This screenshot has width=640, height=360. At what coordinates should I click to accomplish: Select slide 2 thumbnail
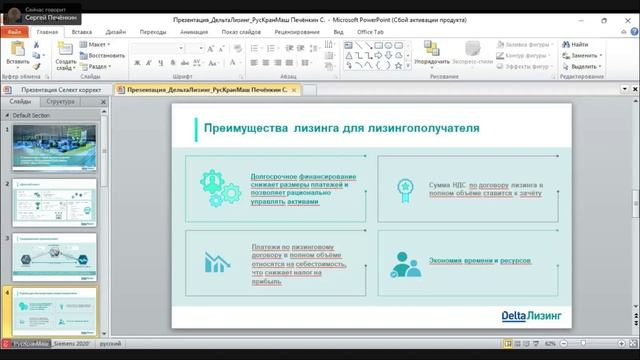coord(54,203)
